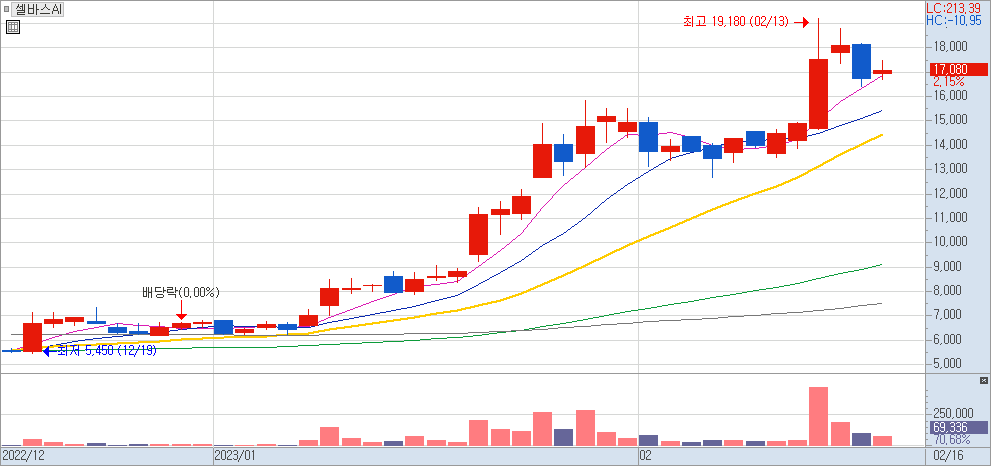
Task: Click the red arrow marker under 배당락
Action: click(x=181, y=311)
